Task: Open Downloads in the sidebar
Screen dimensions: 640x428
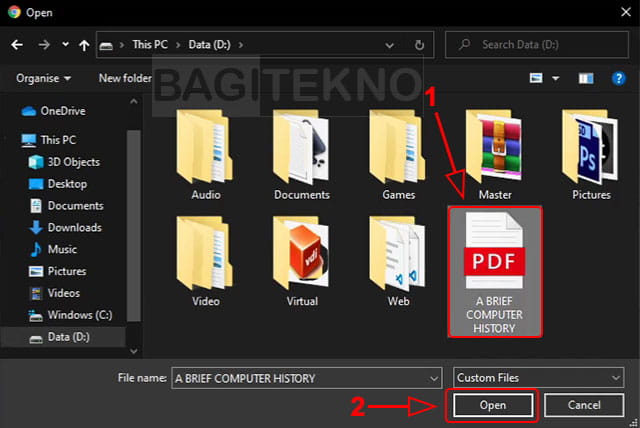Action: 65,228
